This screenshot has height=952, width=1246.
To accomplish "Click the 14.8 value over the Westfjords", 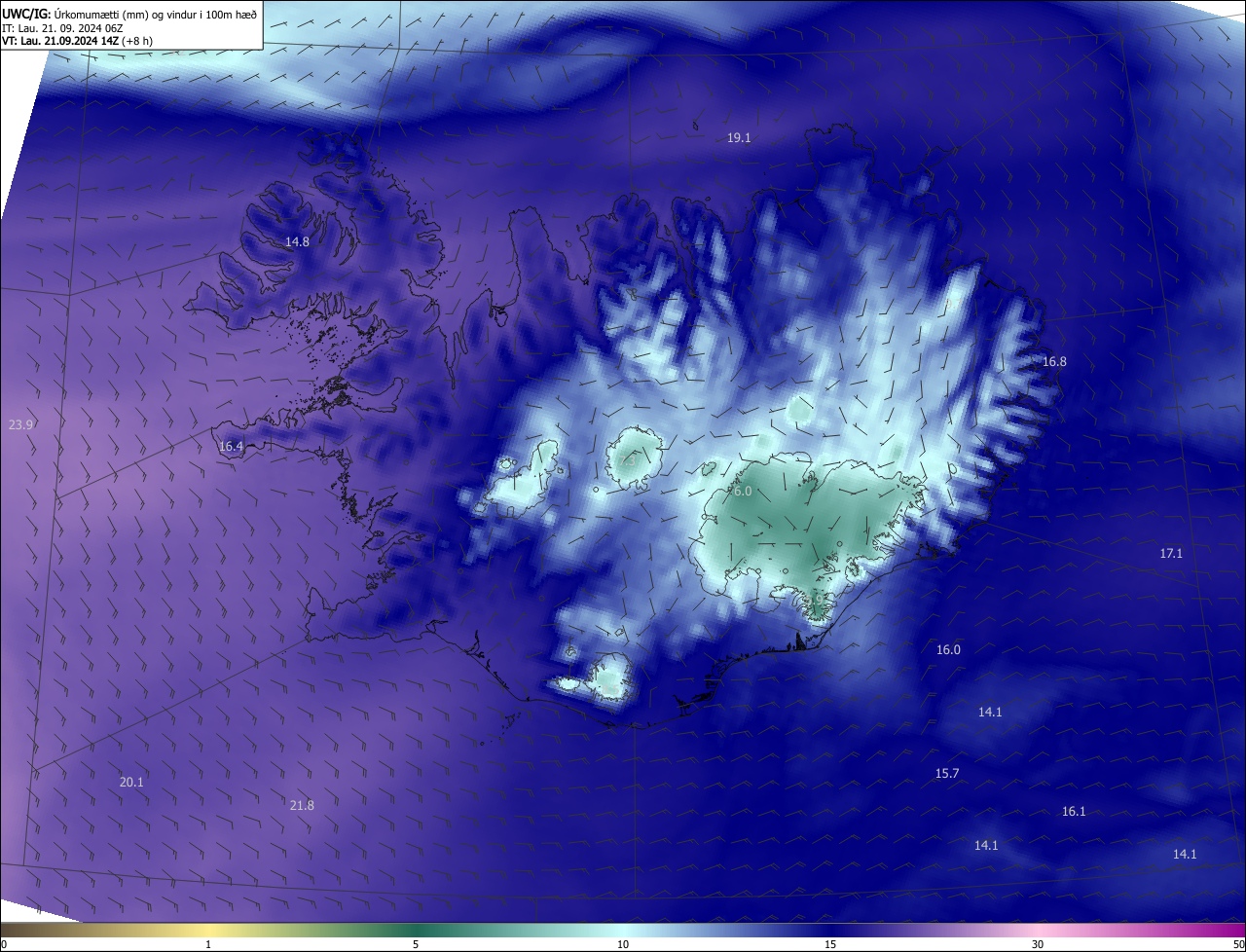I will [297, 241].
